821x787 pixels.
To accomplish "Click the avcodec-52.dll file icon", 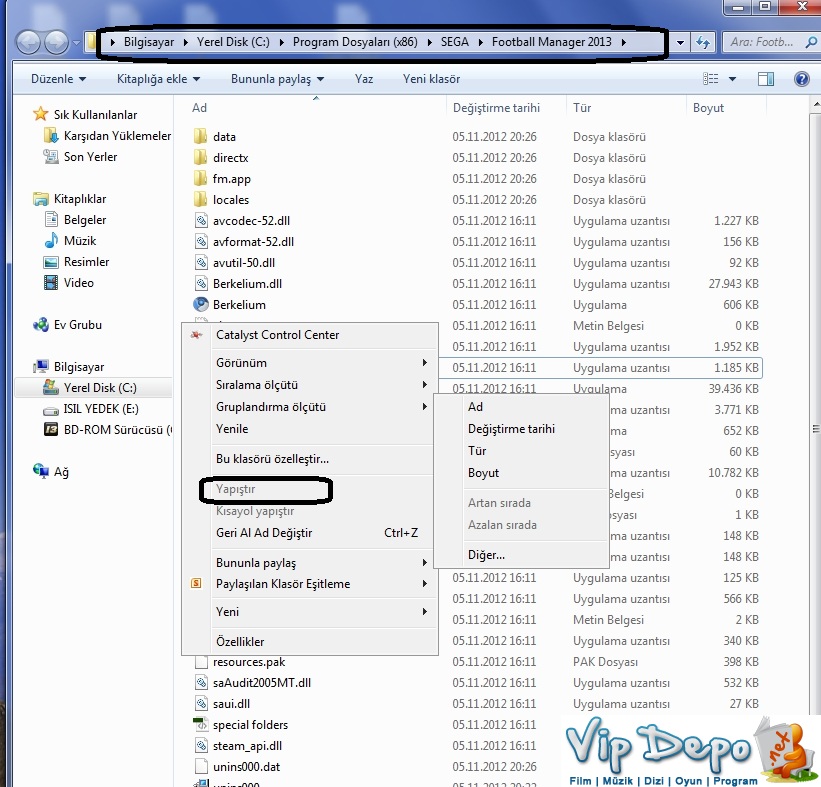I will pyautogui.click(x=201, y=220).
